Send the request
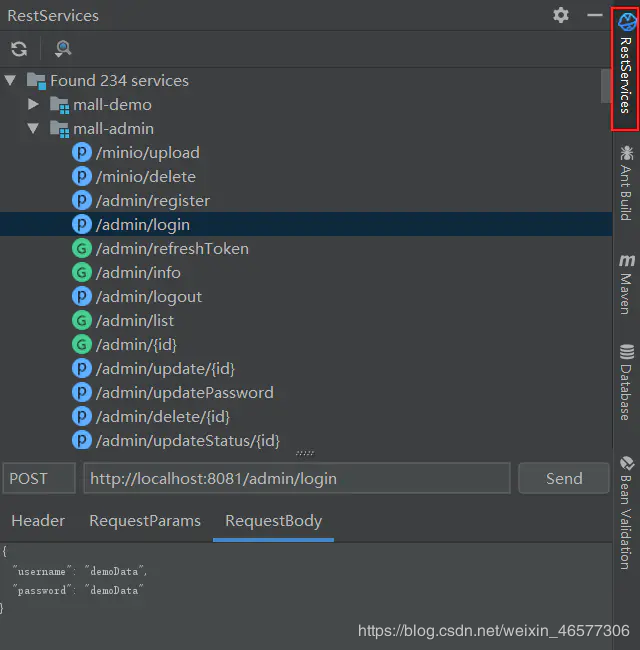Image resolution: width=640 pixels, height=650 pixels. [564, 478]
